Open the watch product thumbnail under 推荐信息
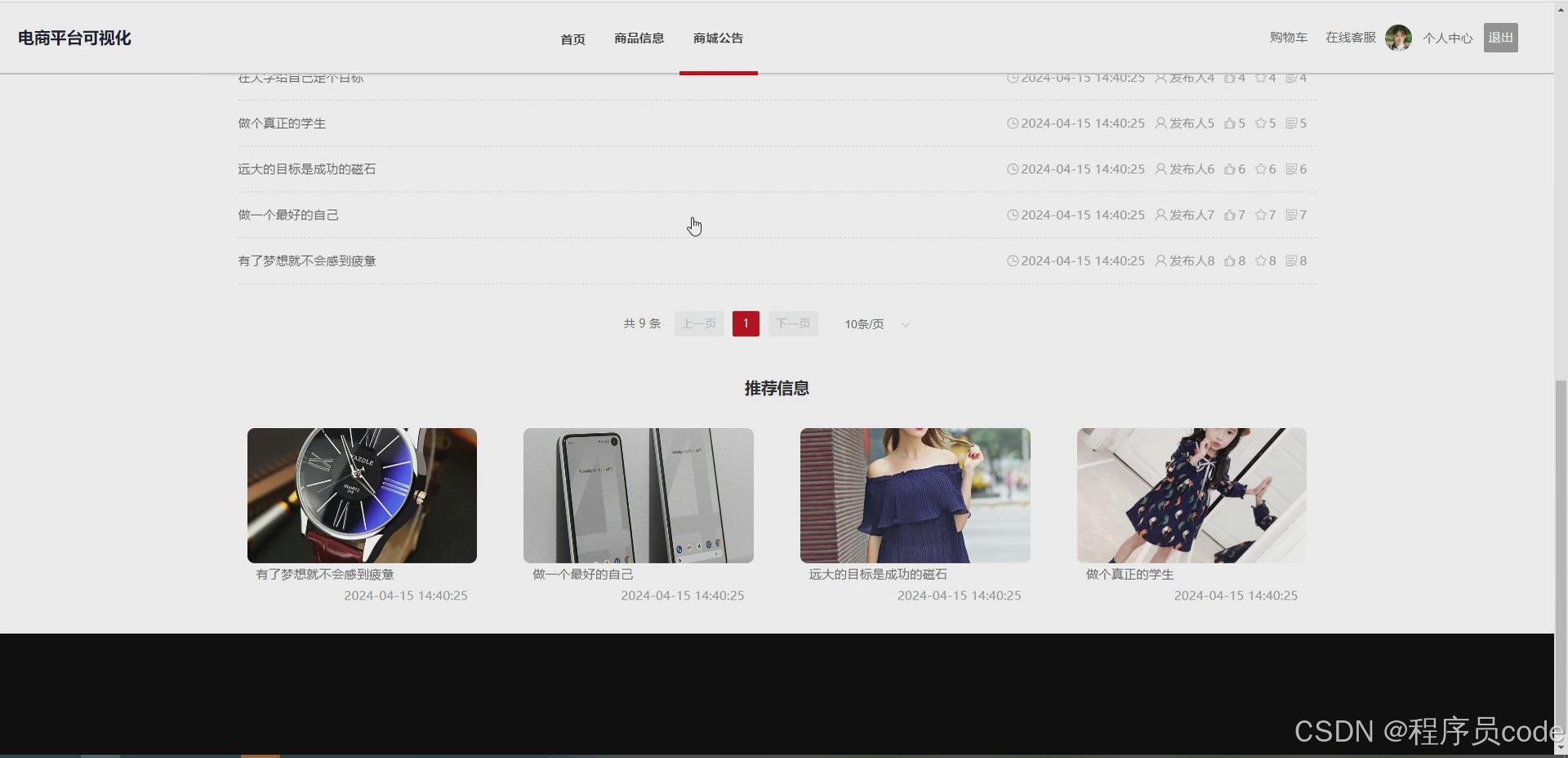This screenshot has height=758, width=1568. (x=362, y=495)
